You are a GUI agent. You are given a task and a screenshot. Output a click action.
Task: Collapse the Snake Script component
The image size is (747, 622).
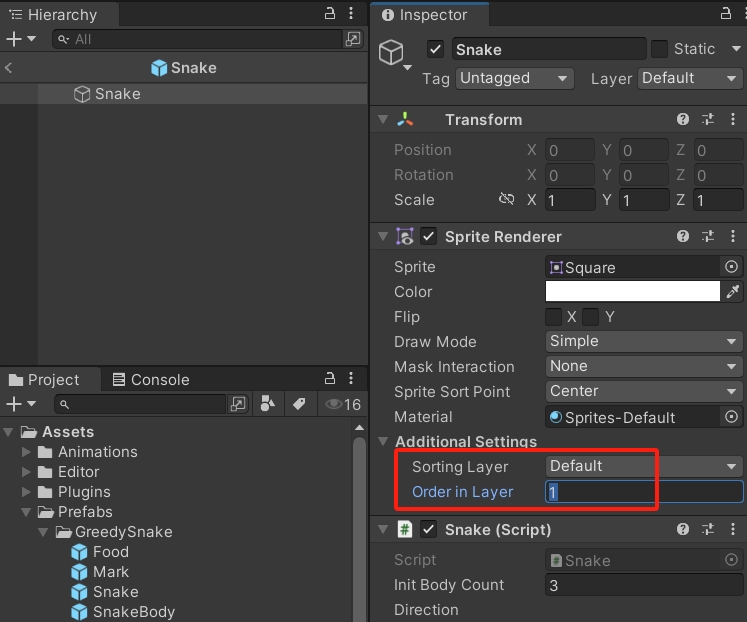click(383, 529)
